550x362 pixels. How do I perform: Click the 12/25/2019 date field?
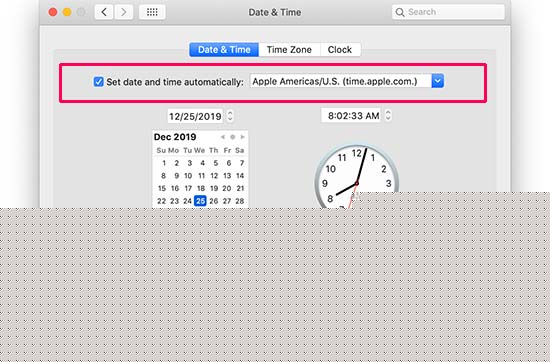point(195,116)
